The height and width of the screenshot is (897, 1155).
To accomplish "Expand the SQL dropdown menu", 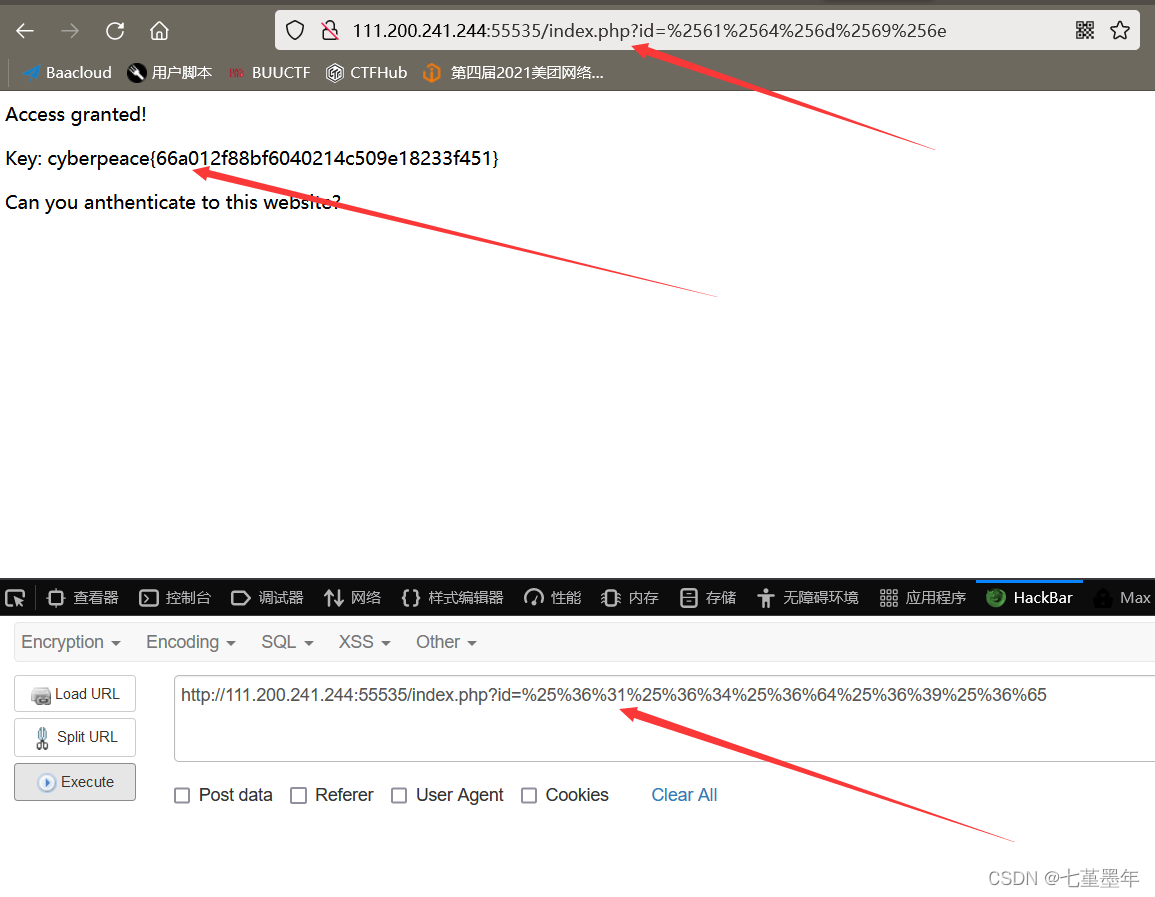I will coord(287,642).
